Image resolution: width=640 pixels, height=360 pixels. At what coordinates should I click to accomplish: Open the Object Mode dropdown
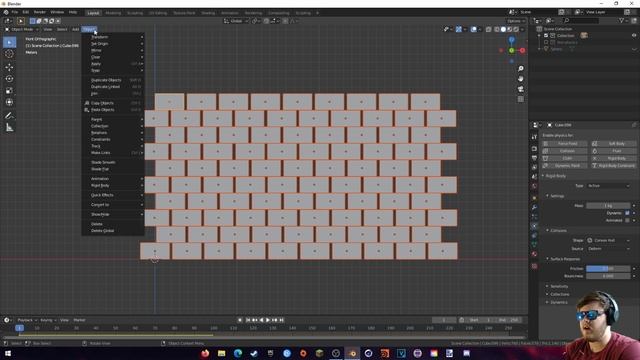22,29
